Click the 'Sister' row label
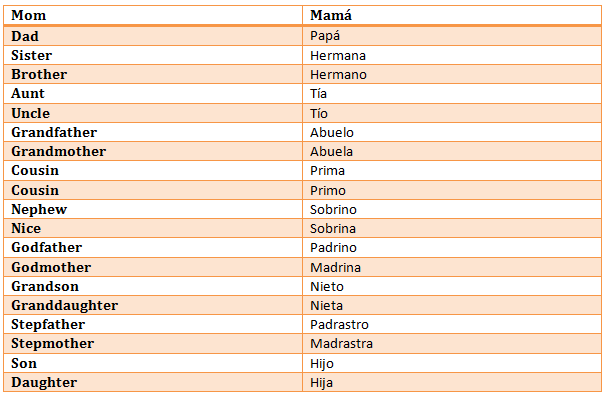The image size is (606, 396). (x=153, y=55)
